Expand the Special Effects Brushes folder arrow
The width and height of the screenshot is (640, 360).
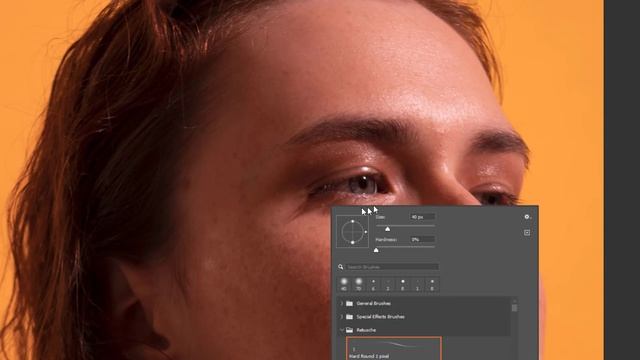tap(342, 317)
